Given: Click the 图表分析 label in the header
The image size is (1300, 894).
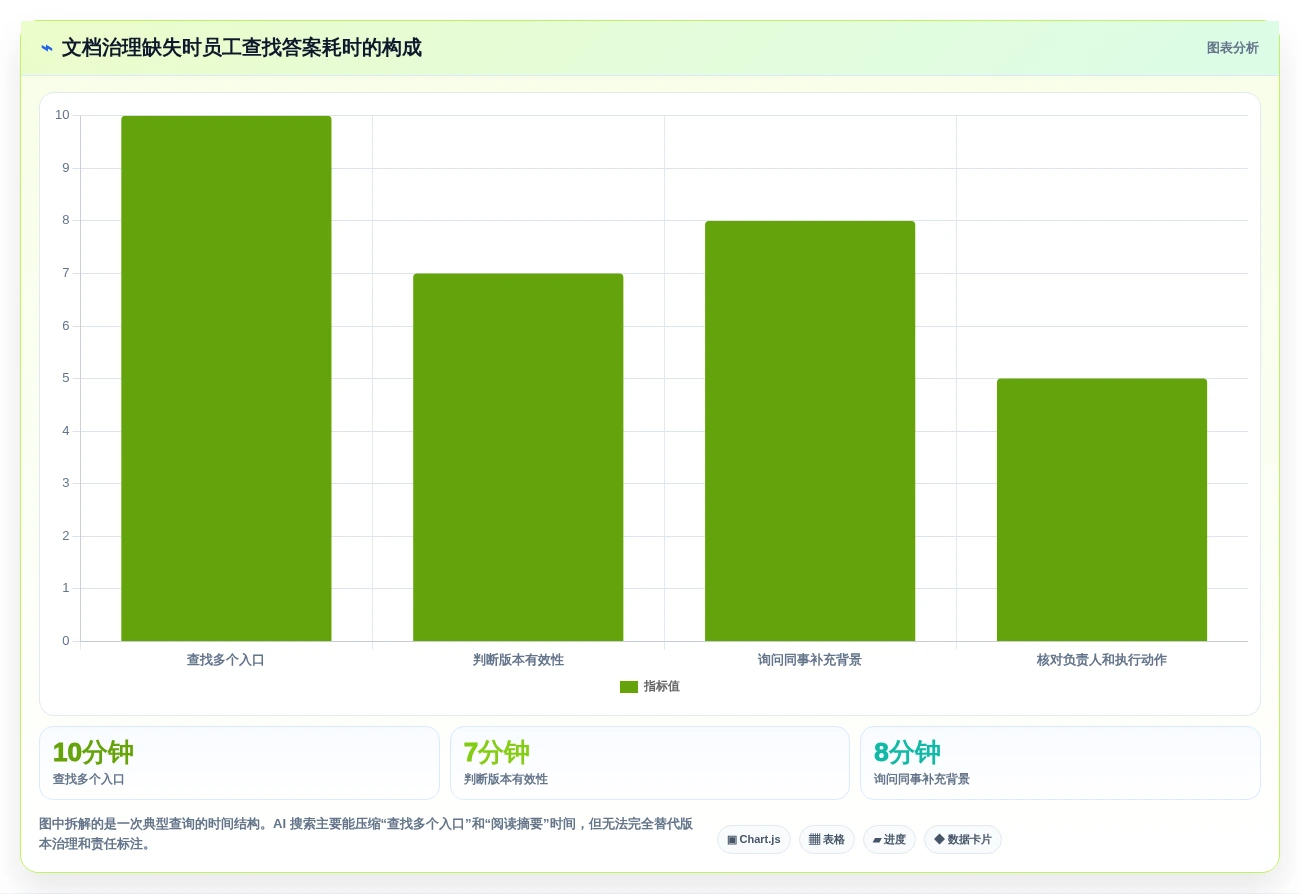Looking at the screenshot, I should (x=1232, y=48).
